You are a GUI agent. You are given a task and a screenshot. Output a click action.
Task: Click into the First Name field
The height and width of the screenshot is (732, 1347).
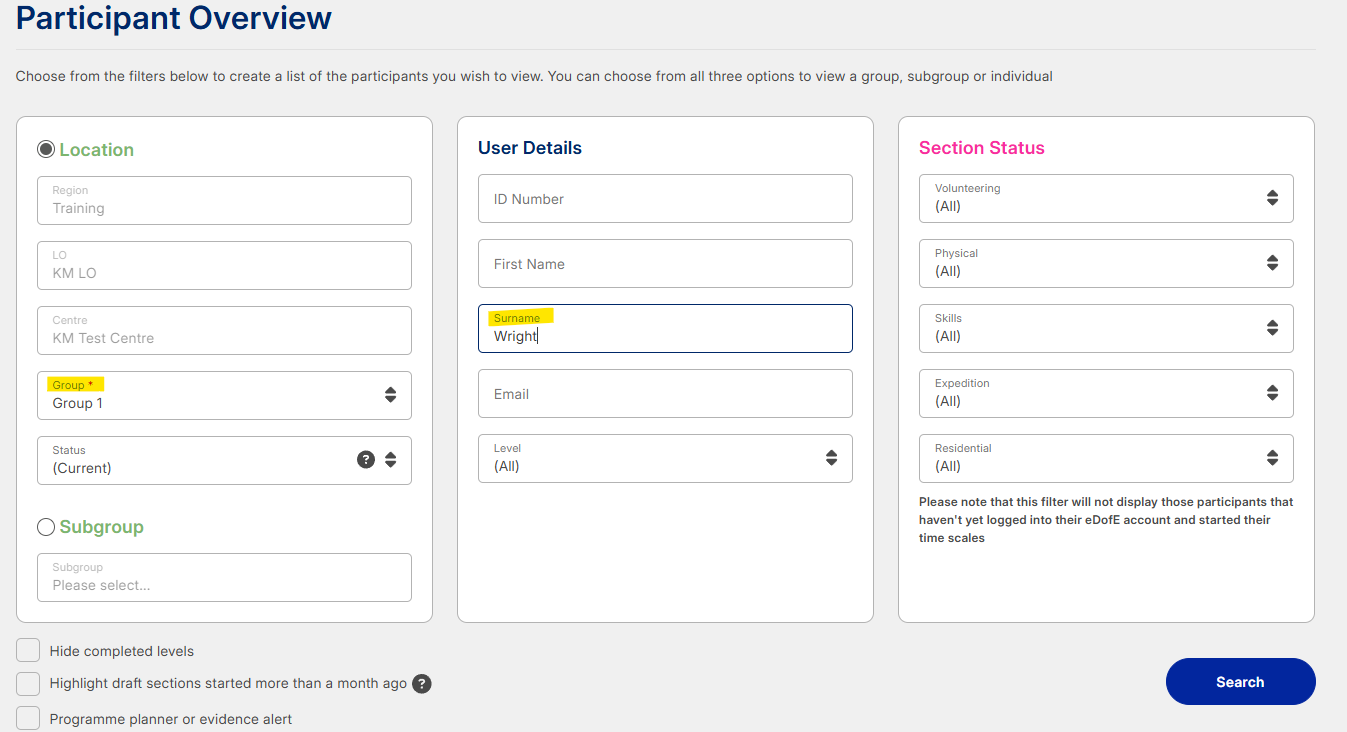665,263
